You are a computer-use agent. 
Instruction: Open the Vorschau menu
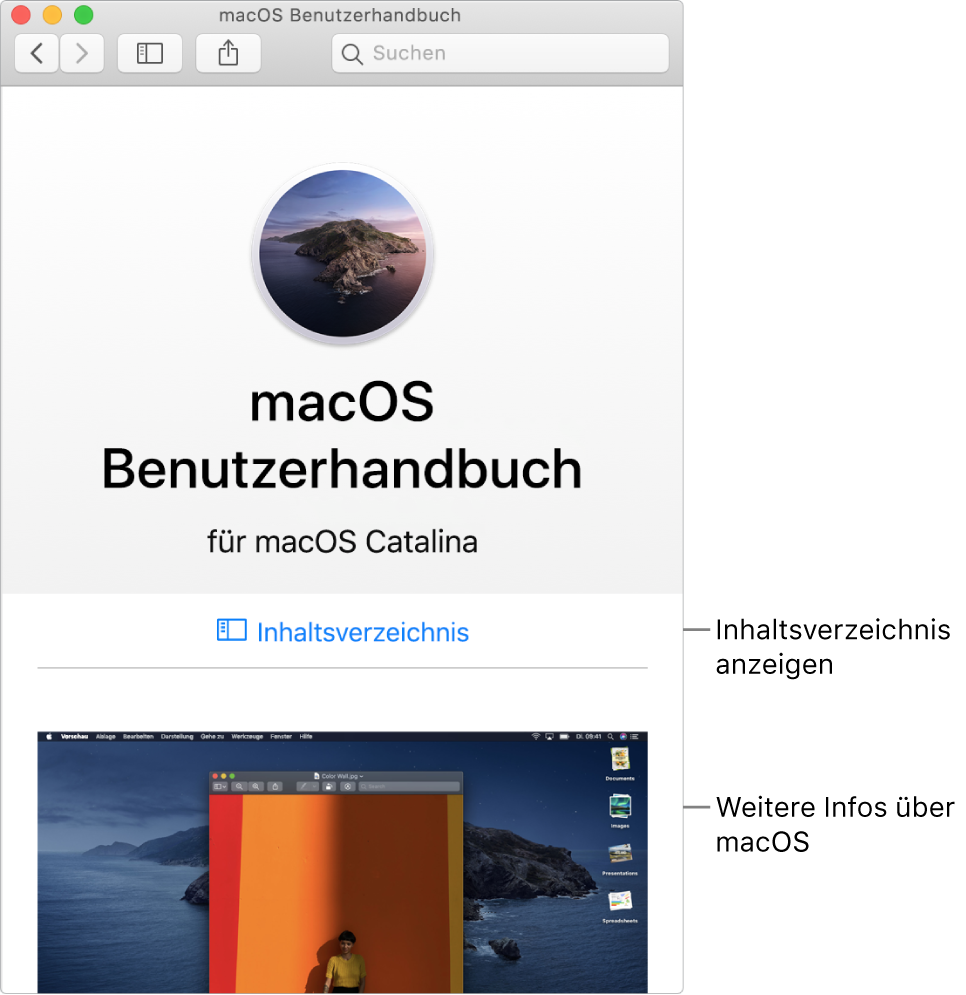coord(72,734)
